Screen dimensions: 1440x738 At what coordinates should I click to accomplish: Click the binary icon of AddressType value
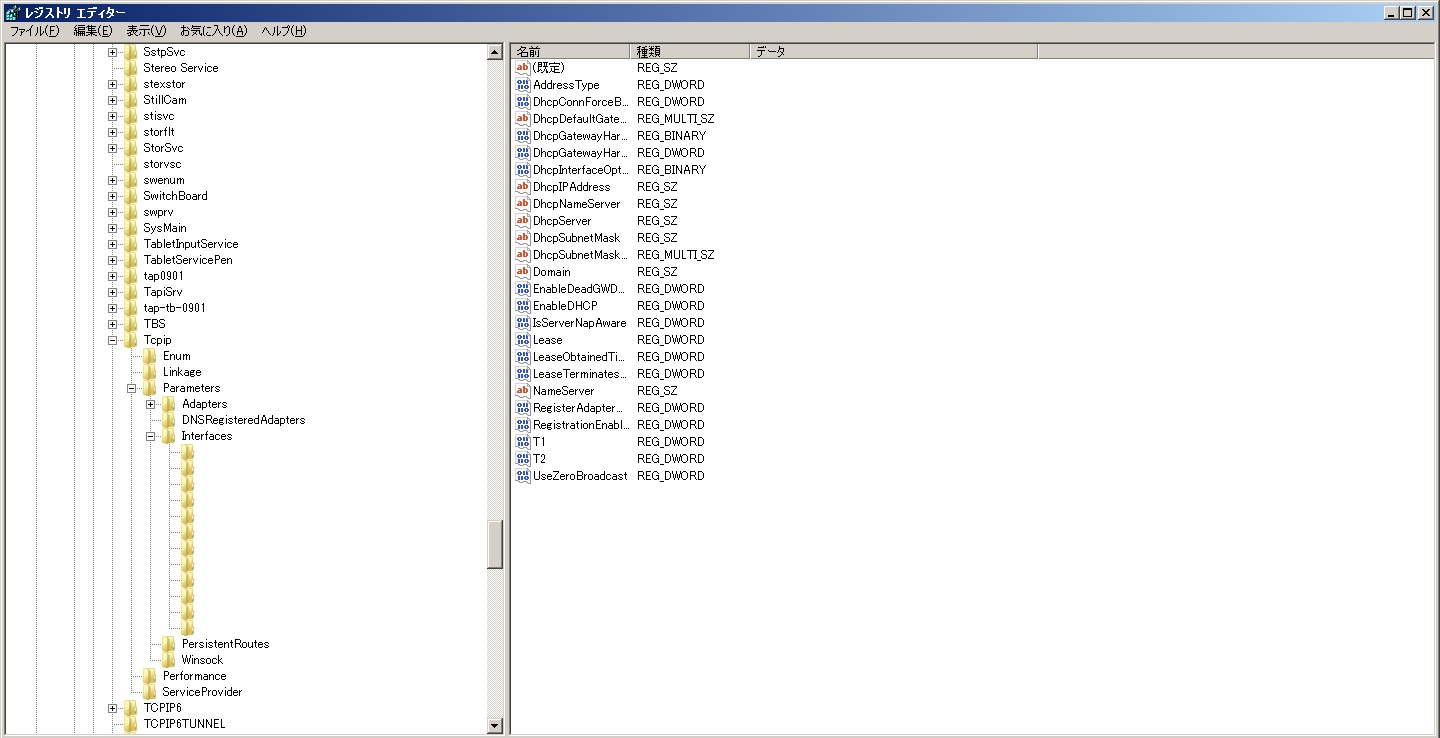pos(522,85)
